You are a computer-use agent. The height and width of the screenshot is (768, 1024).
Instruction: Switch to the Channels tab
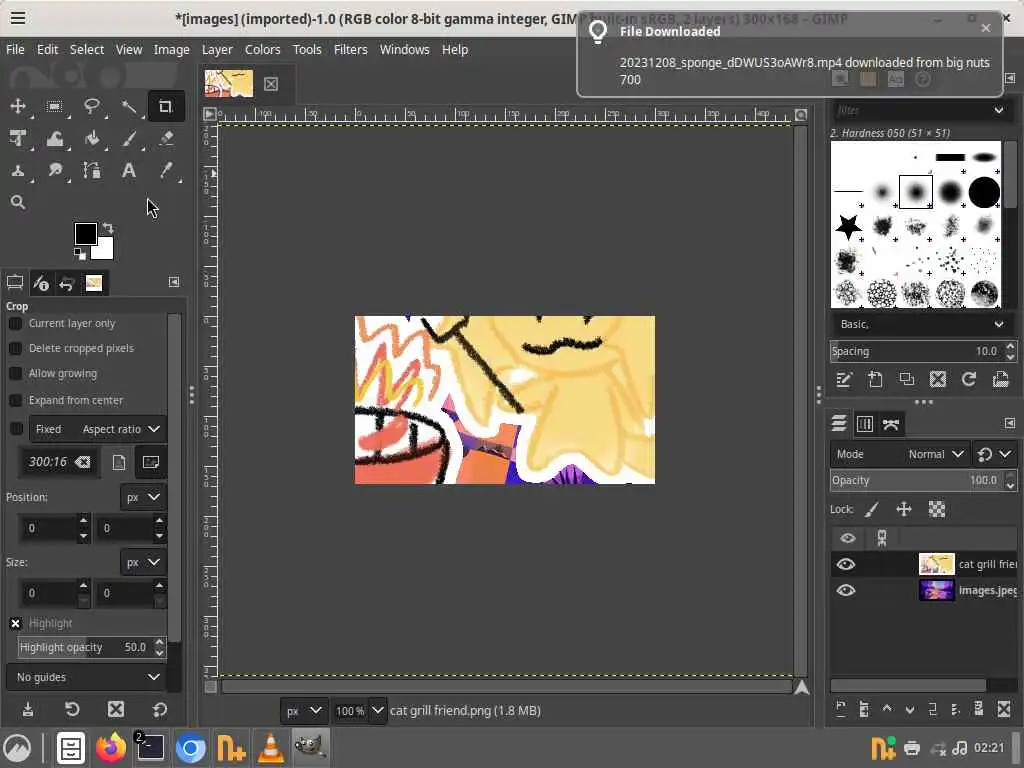(865, 424)
